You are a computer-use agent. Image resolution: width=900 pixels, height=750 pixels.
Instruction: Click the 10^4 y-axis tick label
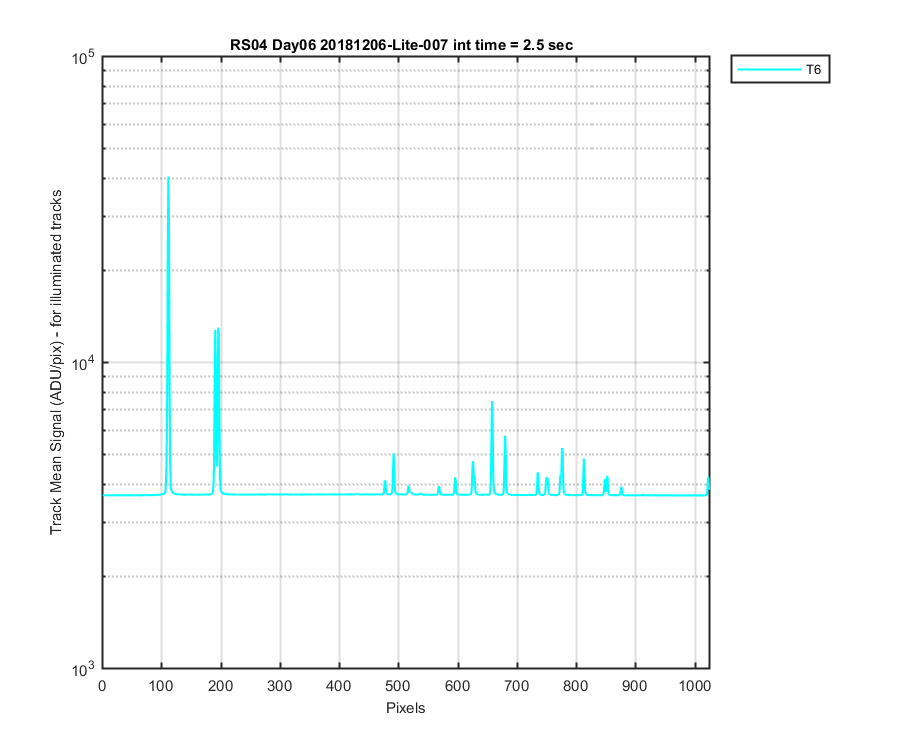pyautogui.click(x=83, y=363)
